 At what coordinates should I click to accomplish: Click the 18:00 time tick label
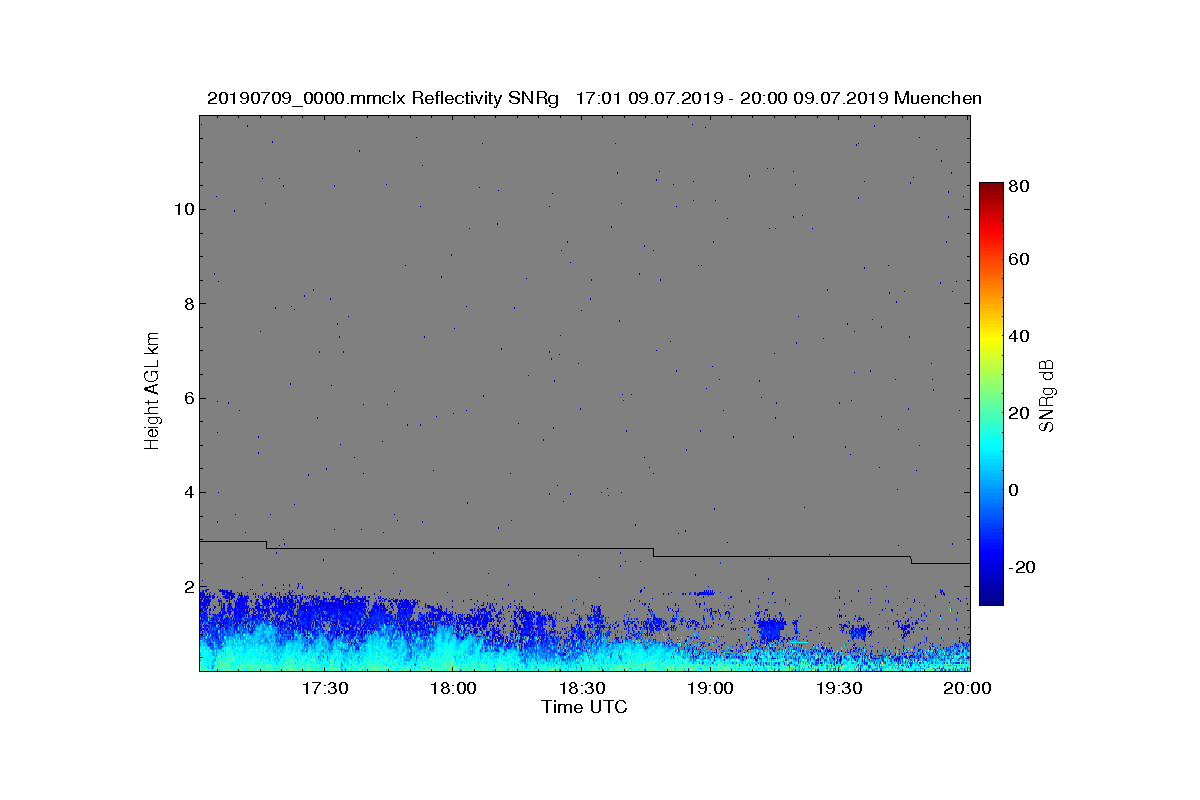(453, 688)
